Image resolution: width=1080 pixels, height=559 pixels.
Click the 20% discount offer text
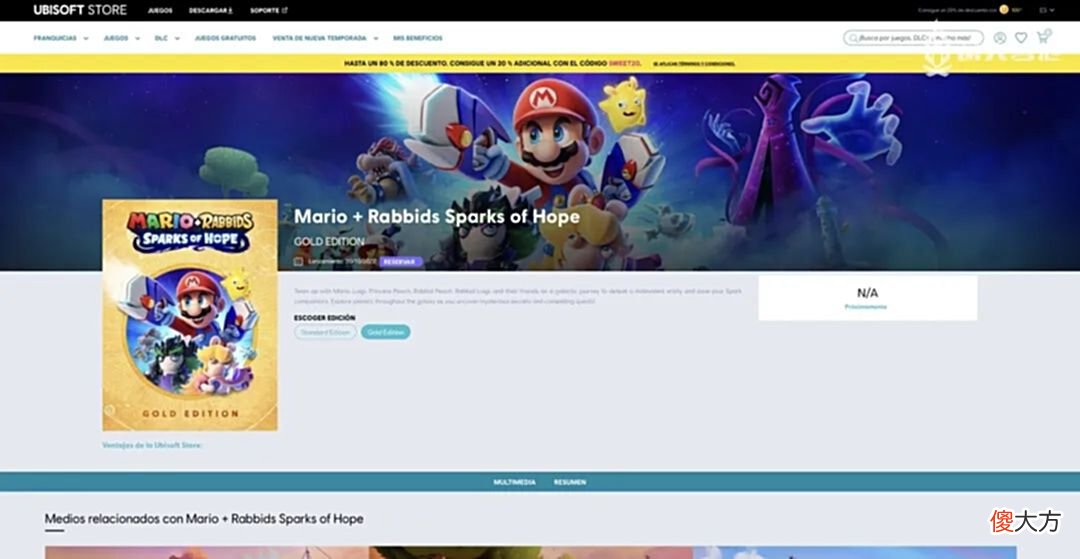click(x=957, y=10)
